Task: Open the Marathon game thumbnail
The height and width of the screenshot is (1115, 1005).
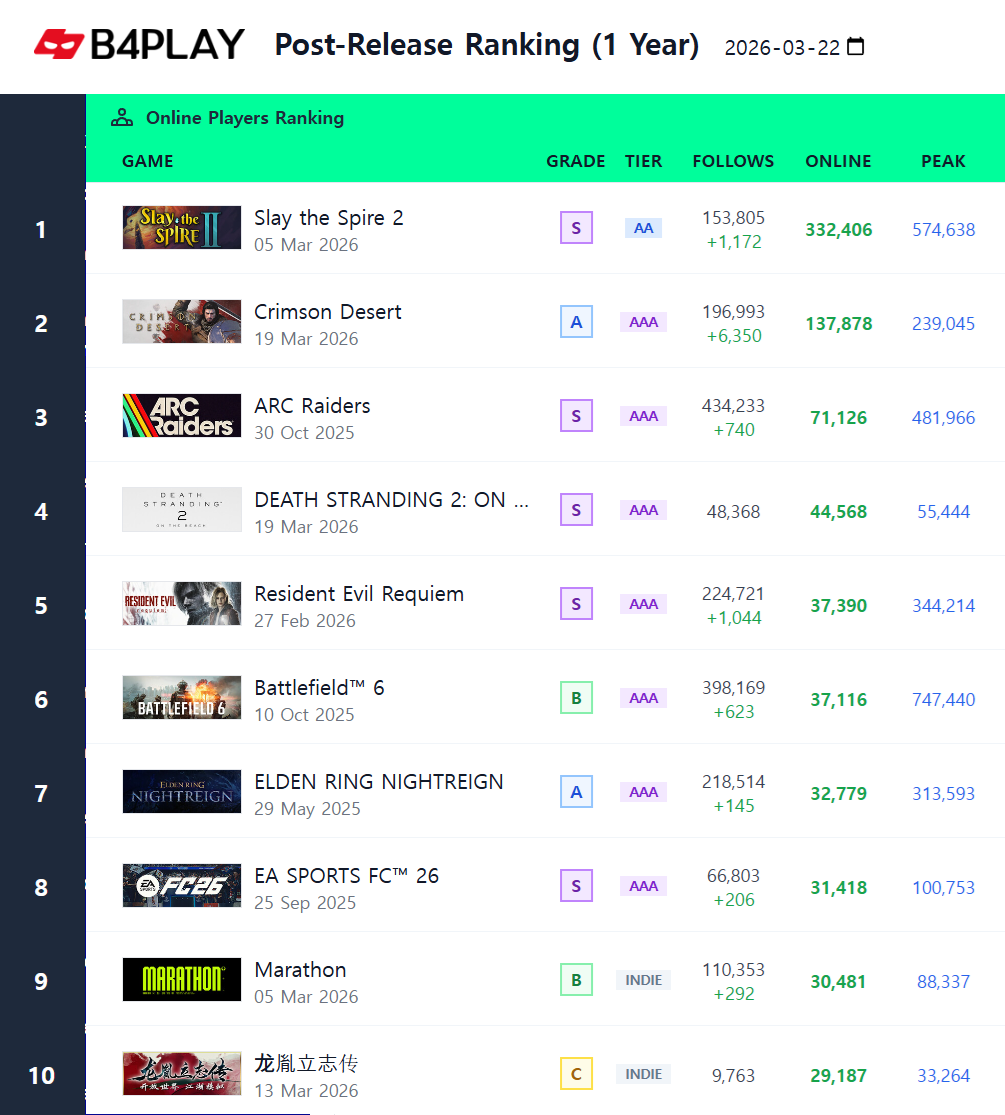Action: pos(181,979)
